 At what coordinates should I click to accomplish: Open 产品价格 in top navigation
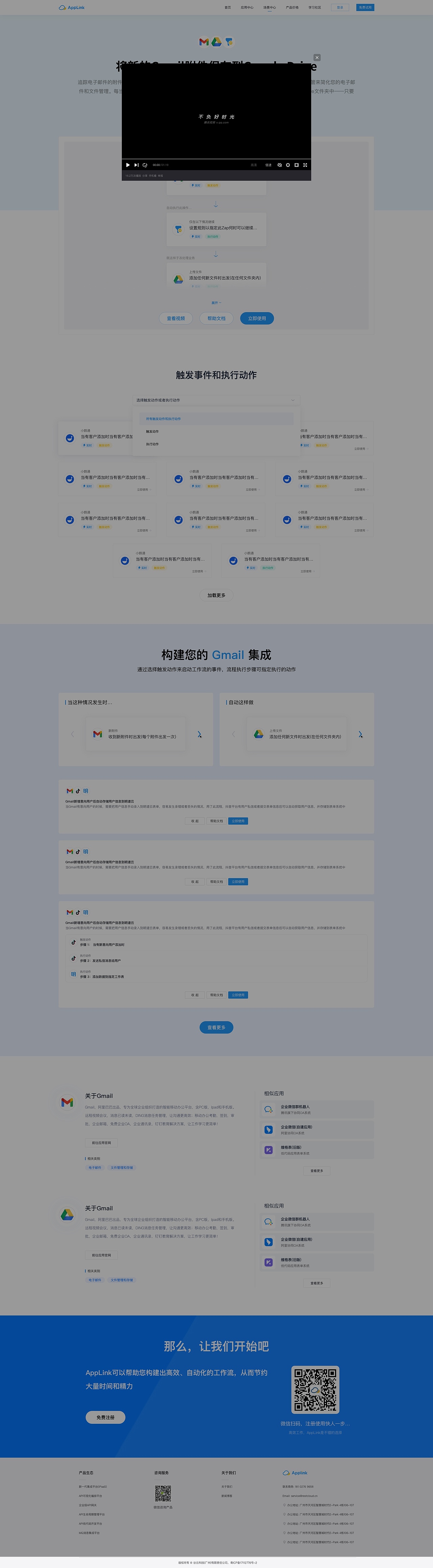292,7
